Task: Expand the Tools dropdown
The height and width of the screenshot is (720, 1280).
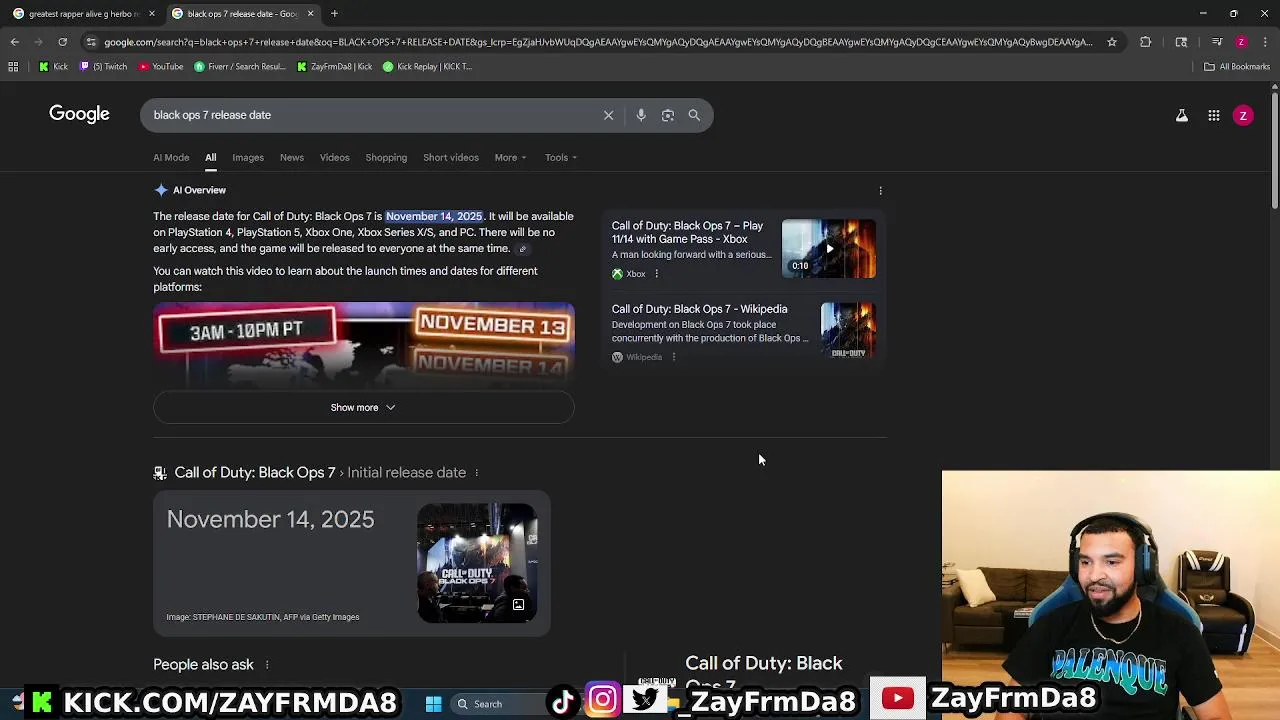Action: pyautogui.click(x=561, y=157)
